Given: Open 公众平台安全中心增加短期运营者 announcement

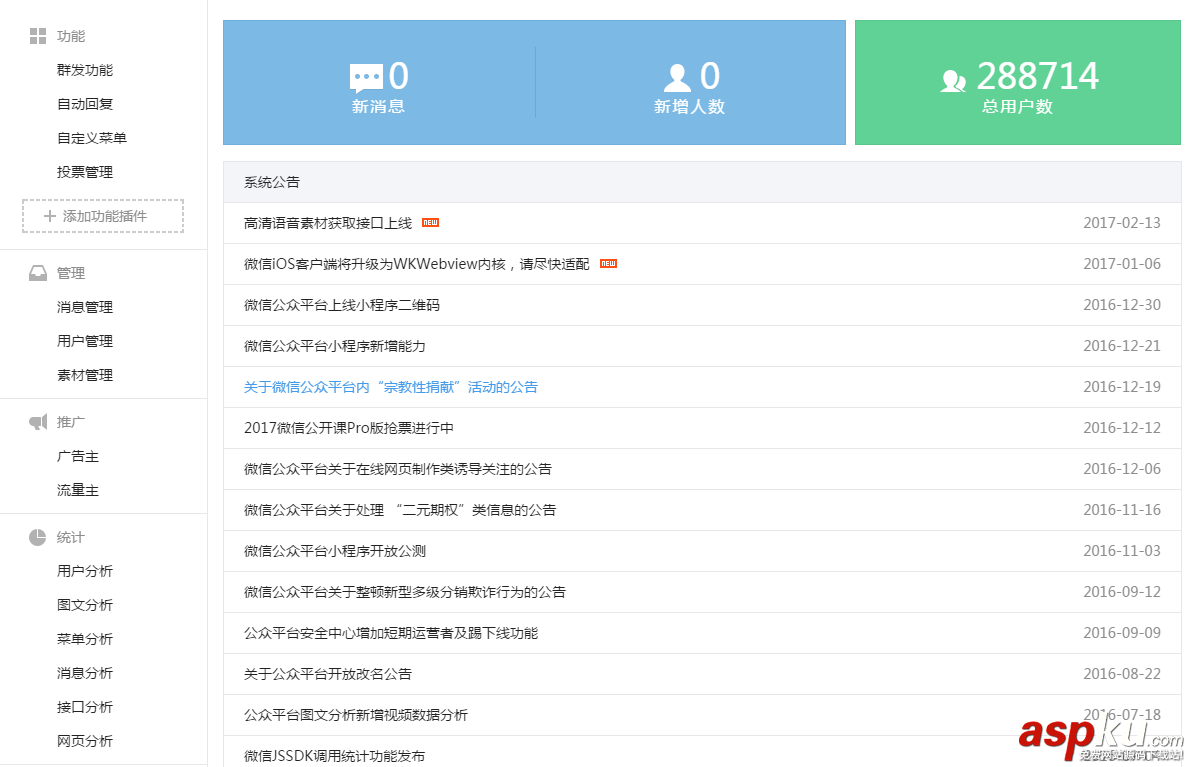Looking at the screenshot, I should (x=391, y=633).
